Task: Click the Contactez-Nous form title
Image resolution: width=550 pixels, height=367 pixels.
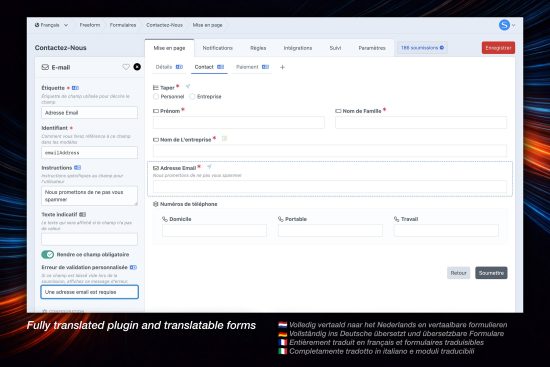Action: pos(61,48)
